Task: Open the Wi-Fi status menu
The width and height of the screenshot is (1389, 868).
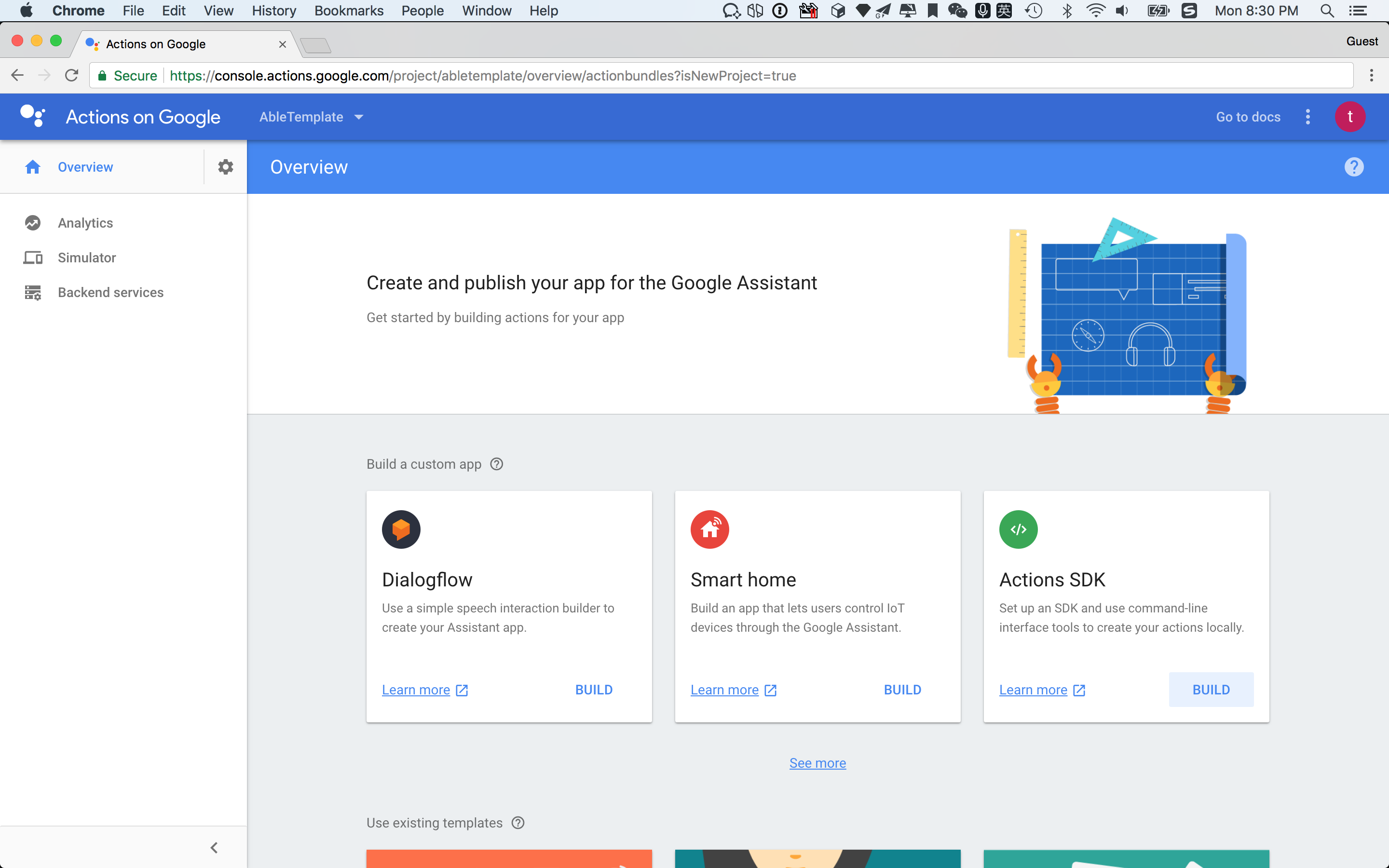Action: pos(1096,10)
